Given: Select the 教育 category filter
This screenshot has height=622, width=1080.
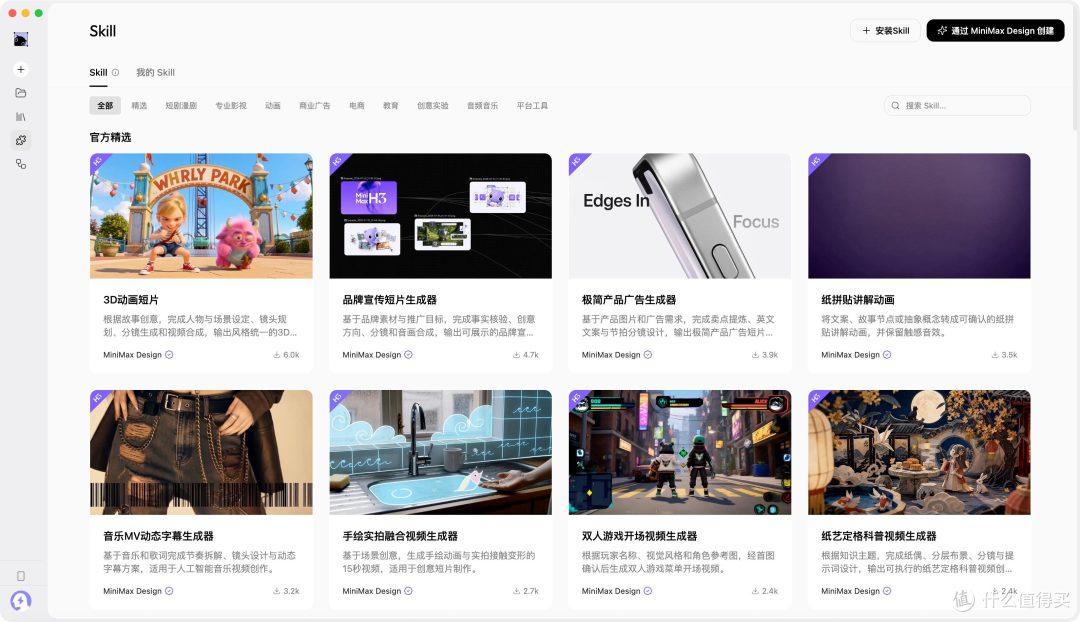Looking at the screenshot, I should [391, 105].
